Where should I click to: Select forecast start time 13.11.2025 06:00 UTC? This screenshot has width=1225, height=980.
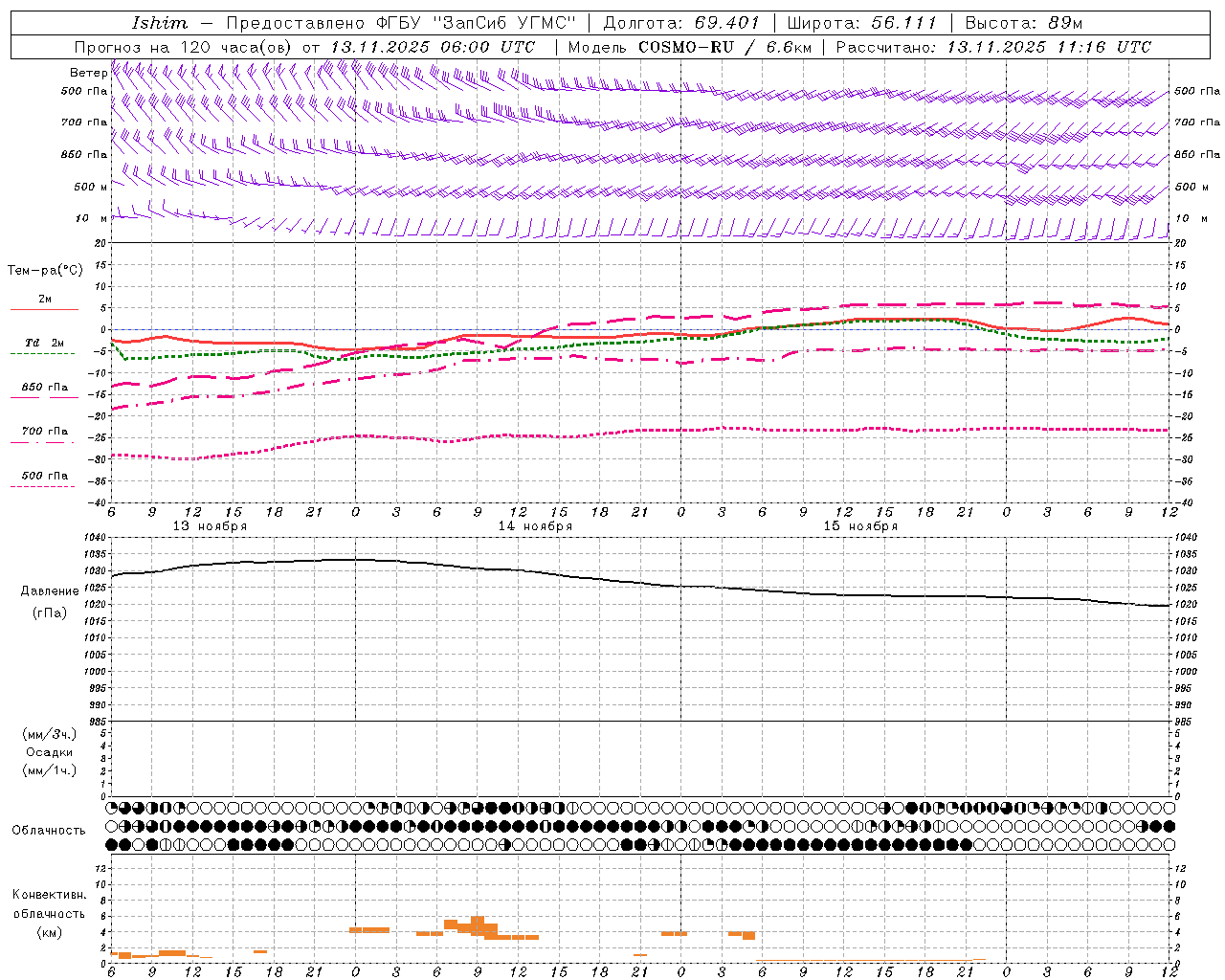[433, 47]
